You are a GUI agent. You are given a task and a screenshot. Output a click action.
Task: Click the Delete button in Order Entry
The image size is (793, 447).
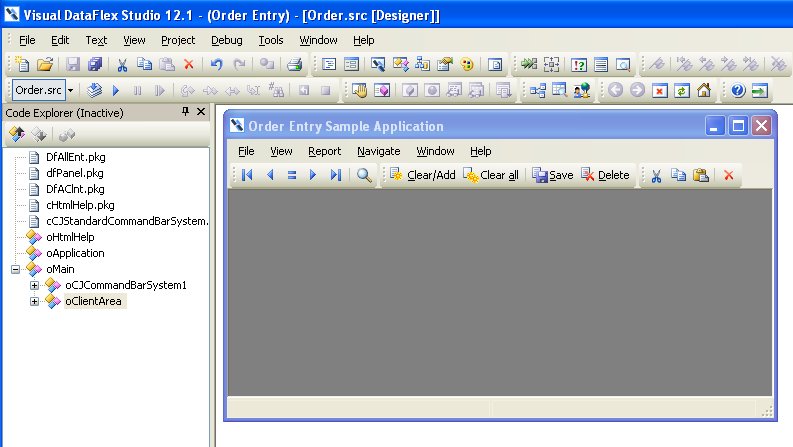[x=605, y=175]
